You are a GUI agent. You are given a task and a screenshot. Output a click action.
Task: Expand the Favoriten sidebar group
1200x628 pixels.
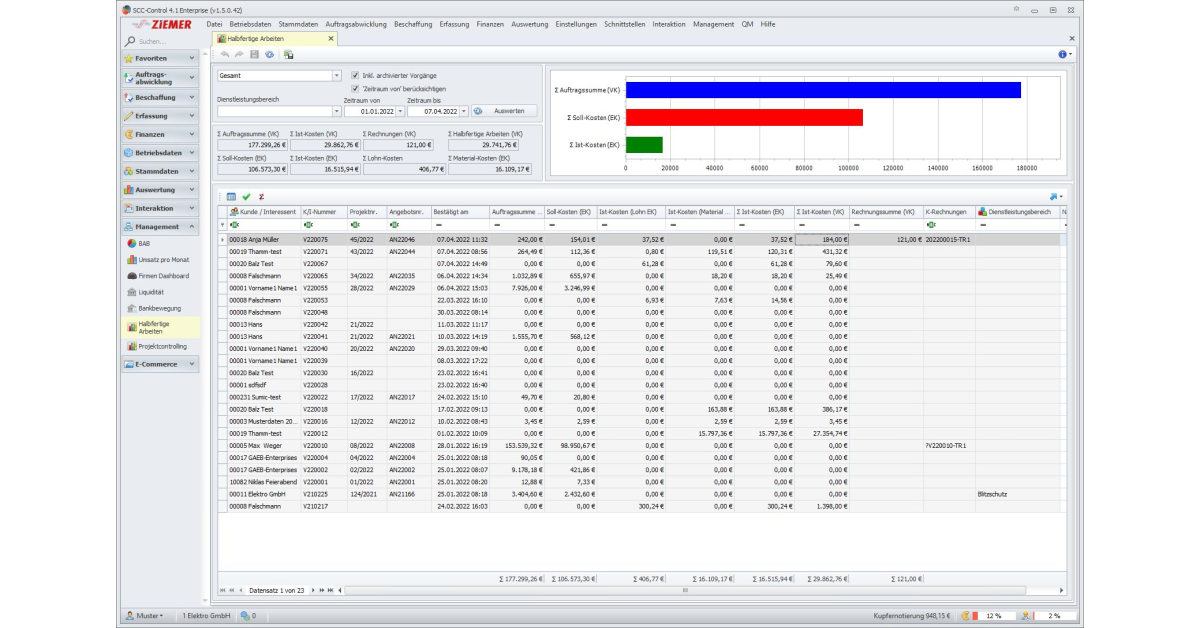(x=160, y=58)
